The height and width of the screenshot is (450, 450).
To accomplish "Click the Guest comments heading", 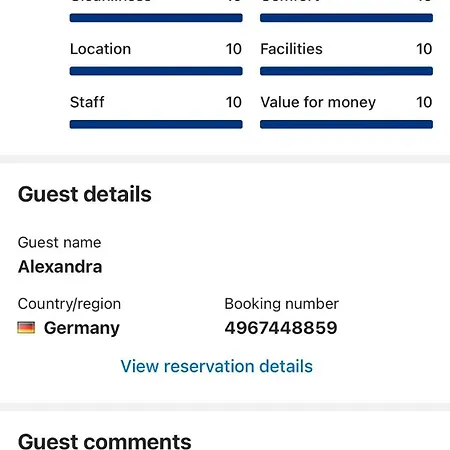I will pos(105,441).
